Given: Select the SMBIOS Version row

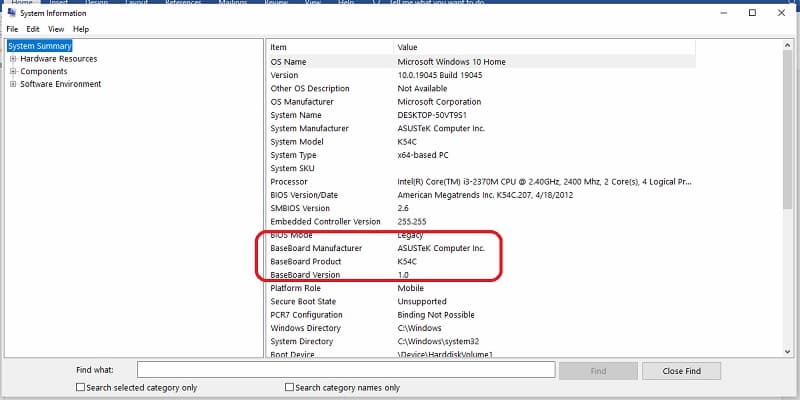Looking at the screenshot, I should pos(482,208).
